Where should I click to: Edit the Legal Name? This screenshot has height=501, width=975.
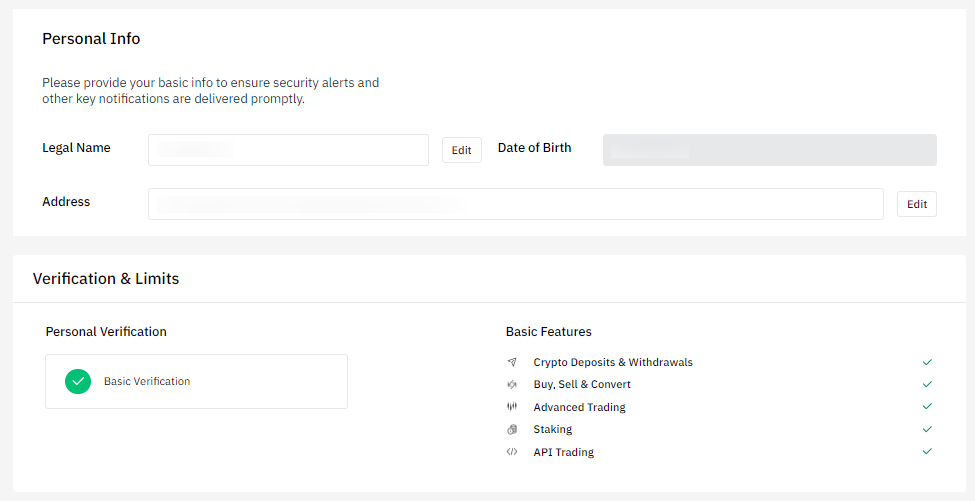461,150
